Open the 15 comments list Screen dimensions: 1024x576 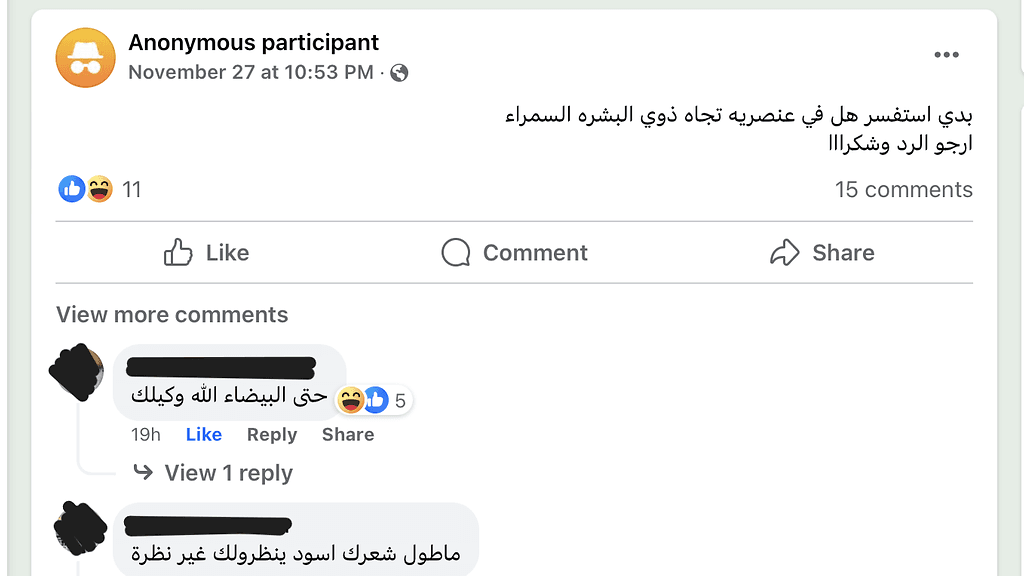pyautogui.click(x=903, y=189)
